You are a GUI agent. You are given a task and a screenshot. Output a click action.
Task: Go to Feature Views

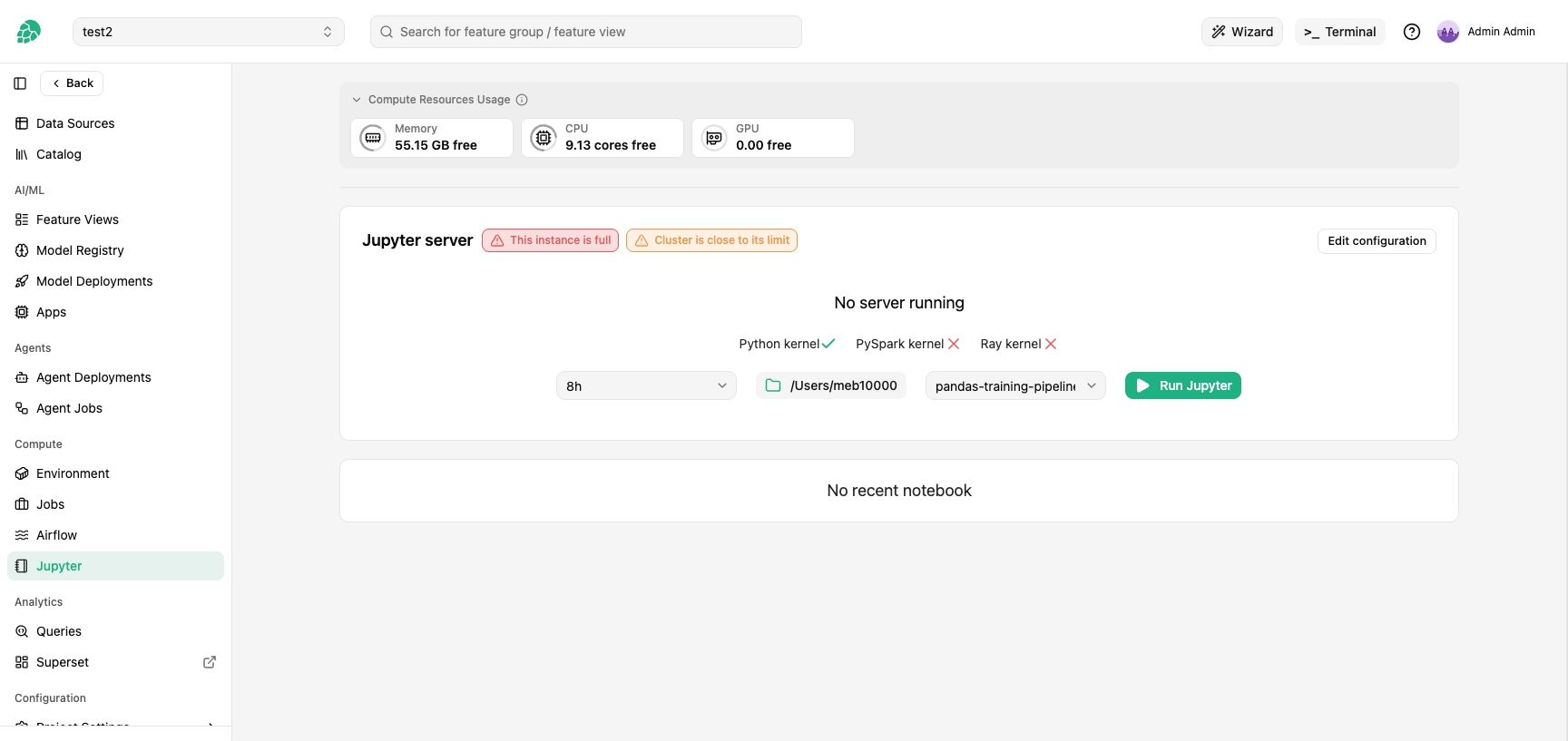point(115,219)
